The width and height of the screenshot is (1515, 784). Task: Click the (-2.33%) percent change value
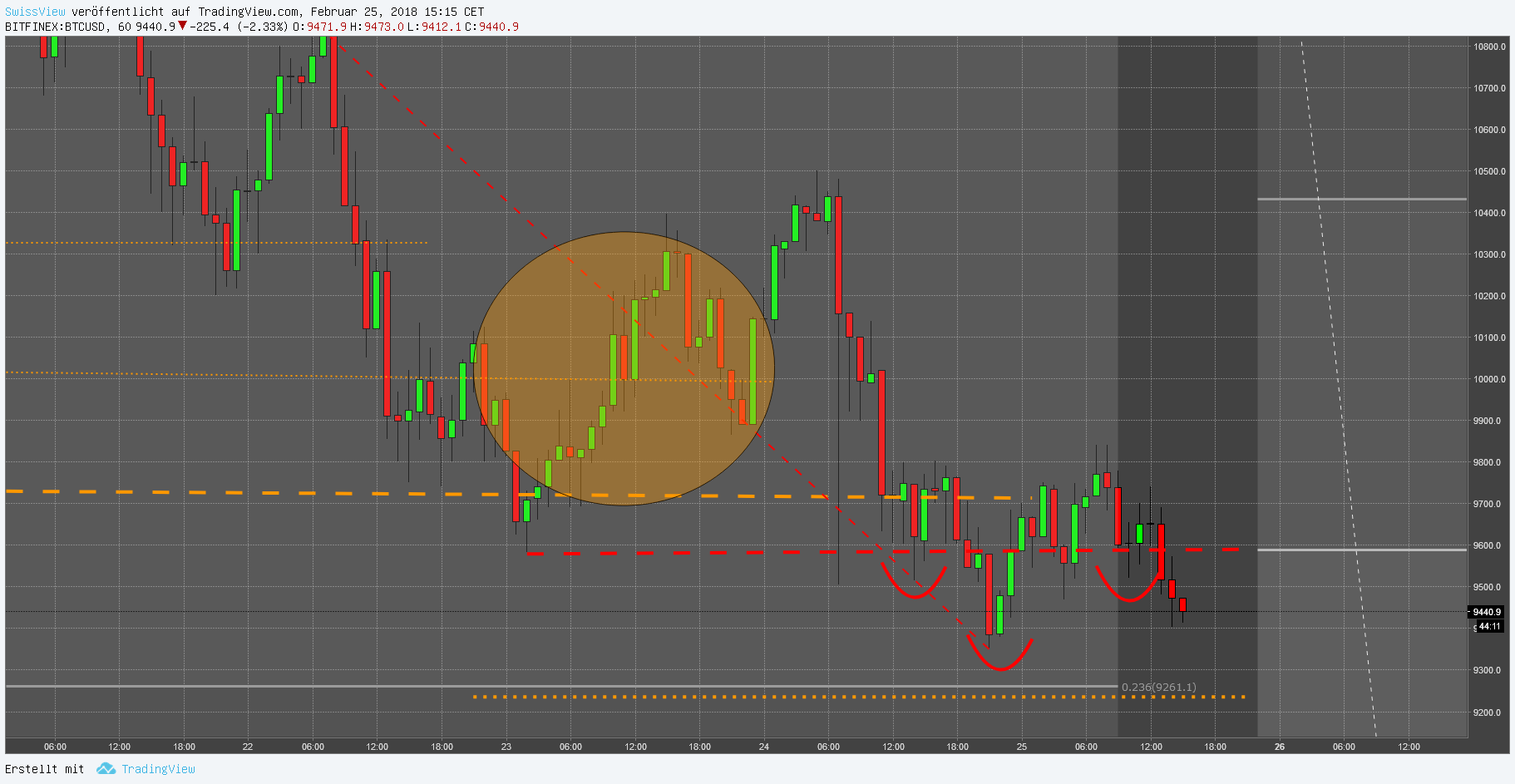263,27
